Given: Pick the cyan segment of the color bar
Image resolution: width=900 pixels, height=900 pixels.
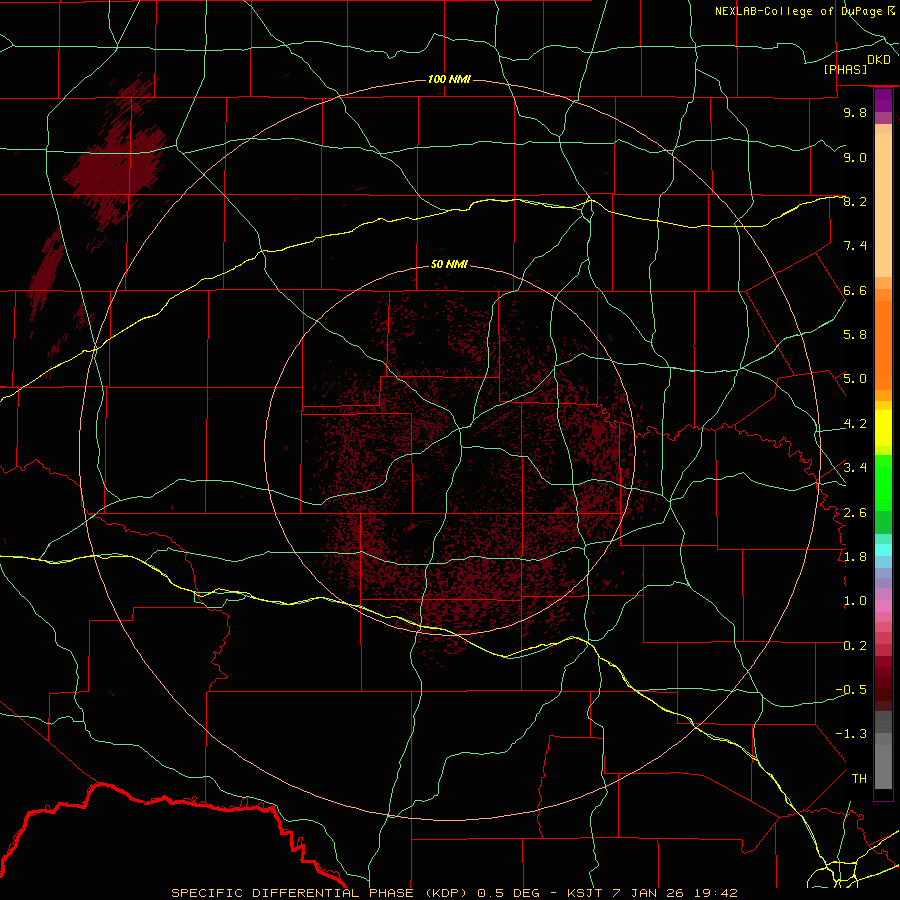Looking at the screenshot, I should click(x=883, y=550).
